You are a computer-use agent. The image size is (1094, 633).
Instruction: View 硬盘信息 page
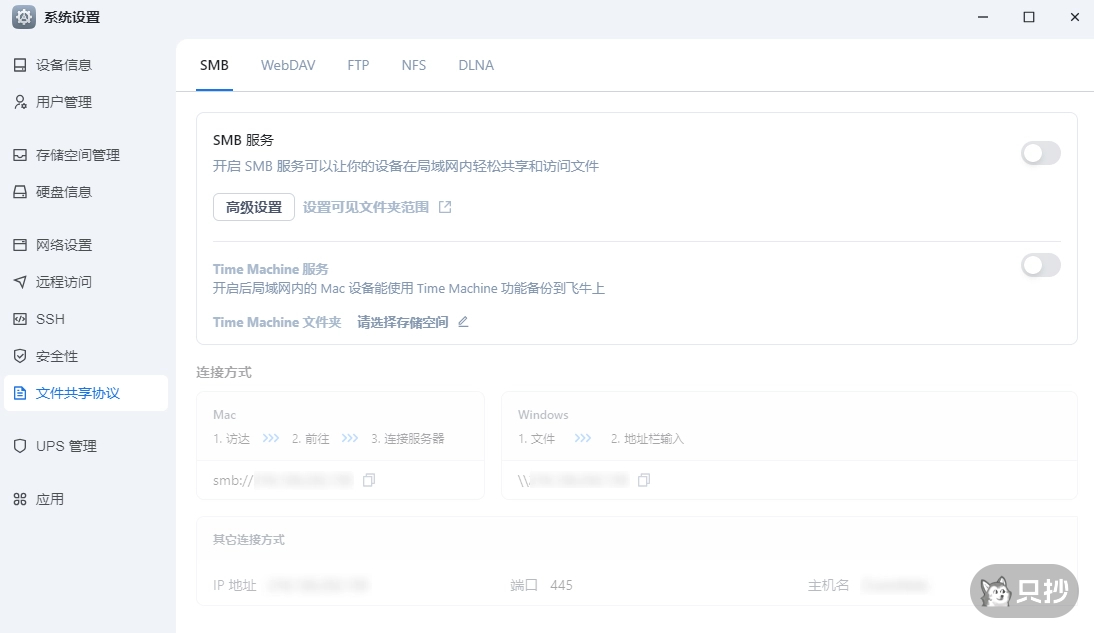63,191
